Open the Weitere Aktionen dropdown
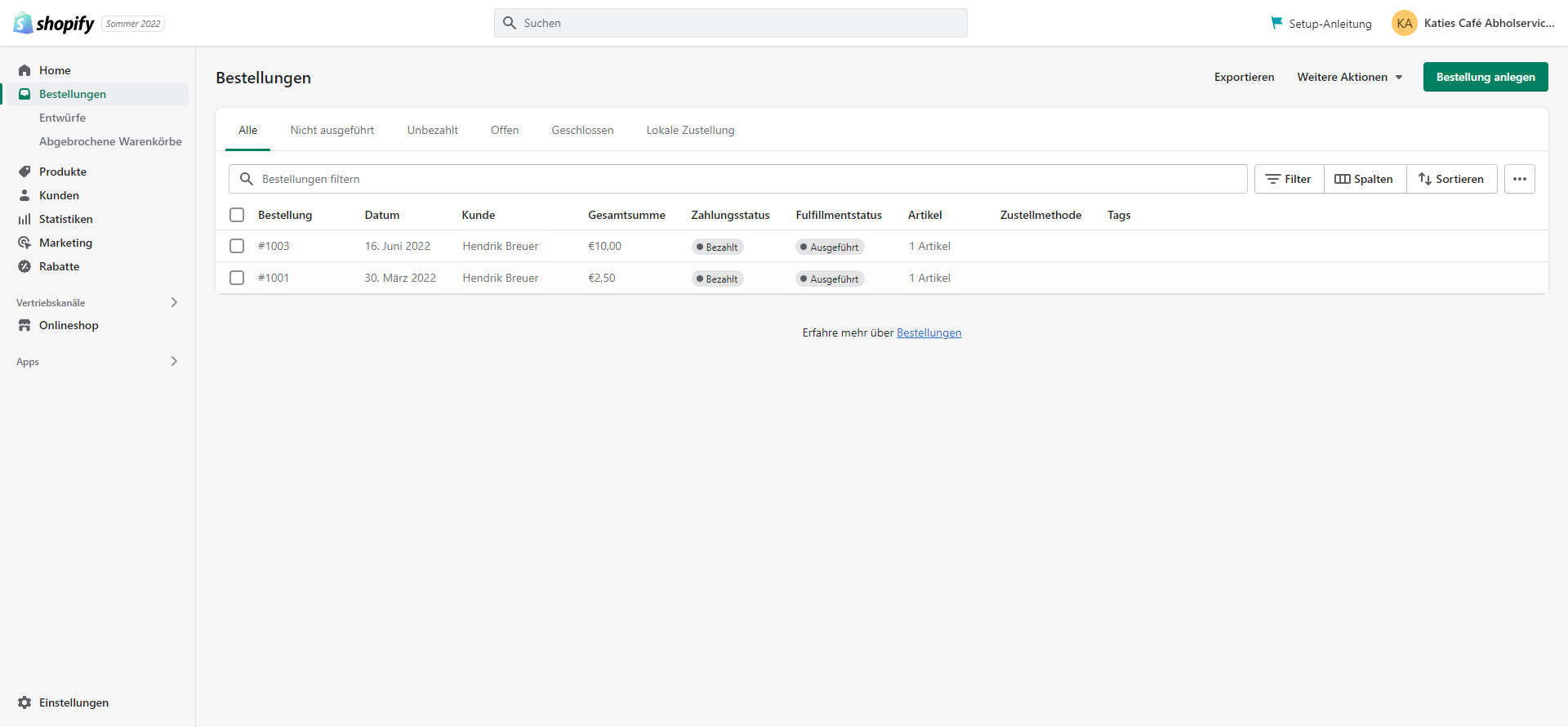This screenshot has width=1568, height=727. tap(1349, 77)
